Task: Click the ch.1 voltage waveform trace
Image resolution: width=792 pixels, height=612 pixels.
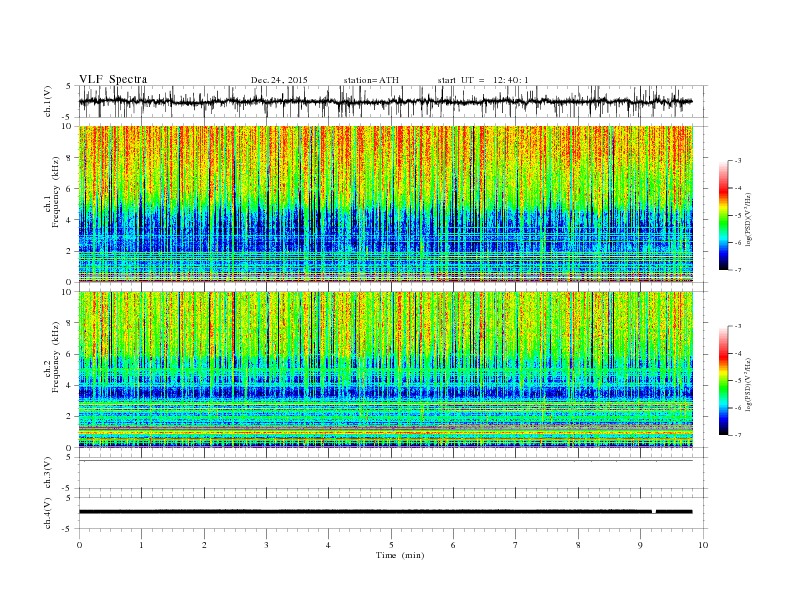Action: pyautogui.click(x=385, y=101)
